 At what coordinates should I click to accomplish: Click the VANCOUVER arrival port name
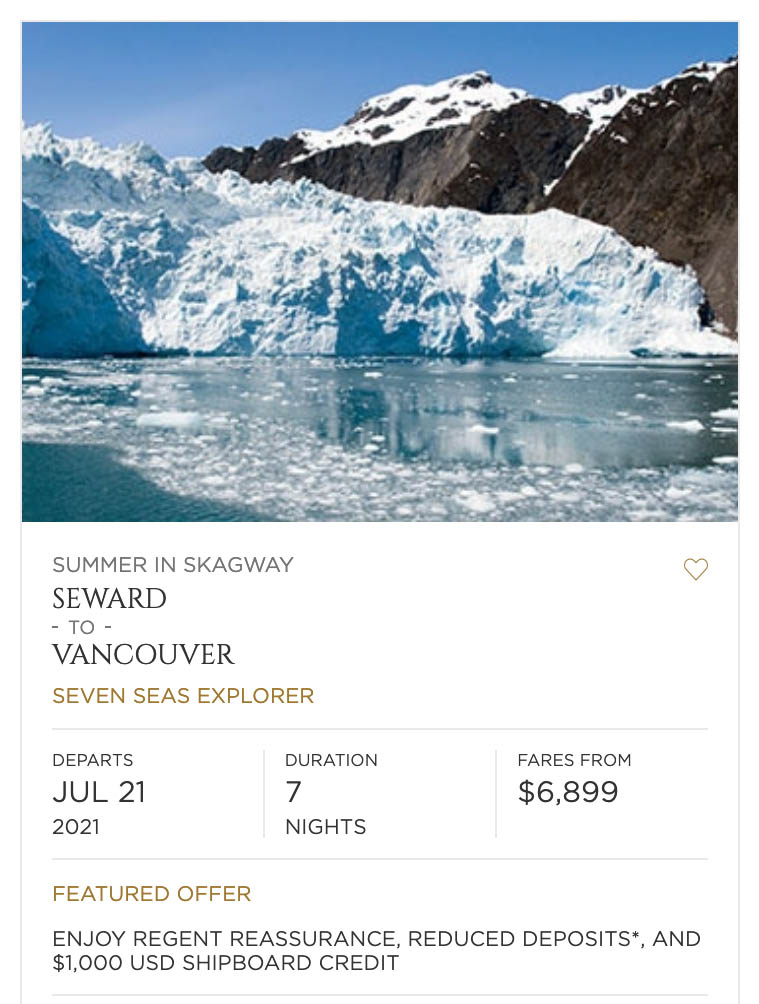pyautogui.click(x=143, y=656)
